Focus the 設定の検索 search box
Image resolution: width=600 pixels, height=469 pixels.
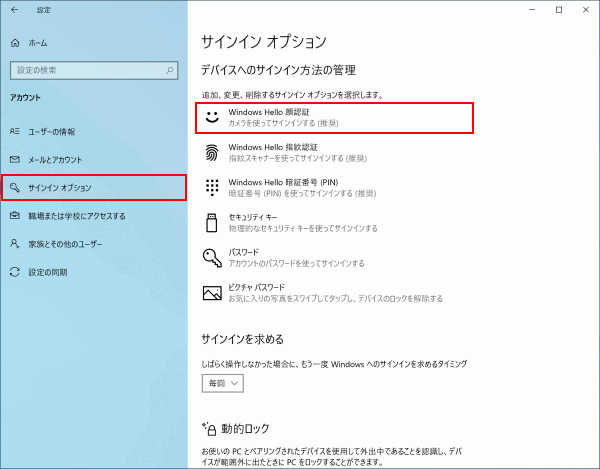click(94, 70)
